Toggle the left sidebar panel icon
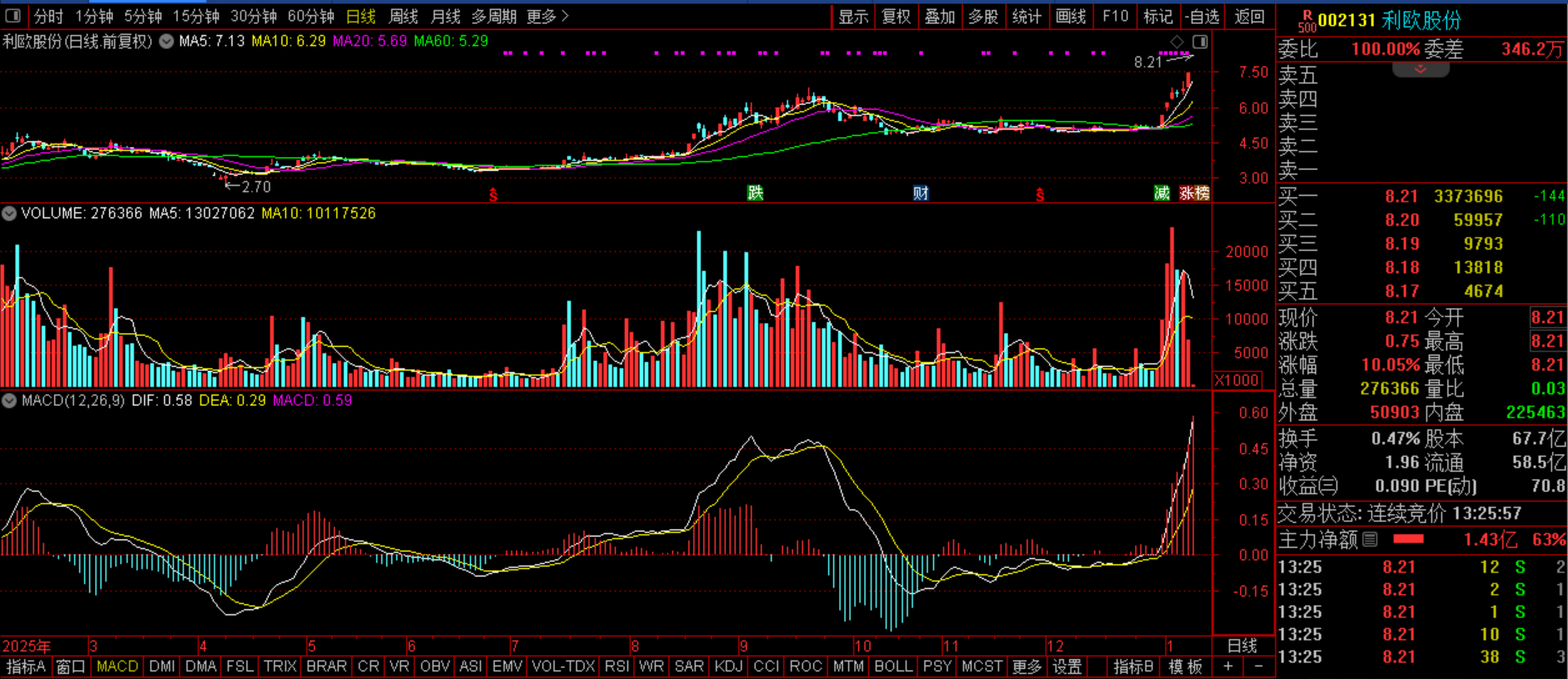 (12, 16)
